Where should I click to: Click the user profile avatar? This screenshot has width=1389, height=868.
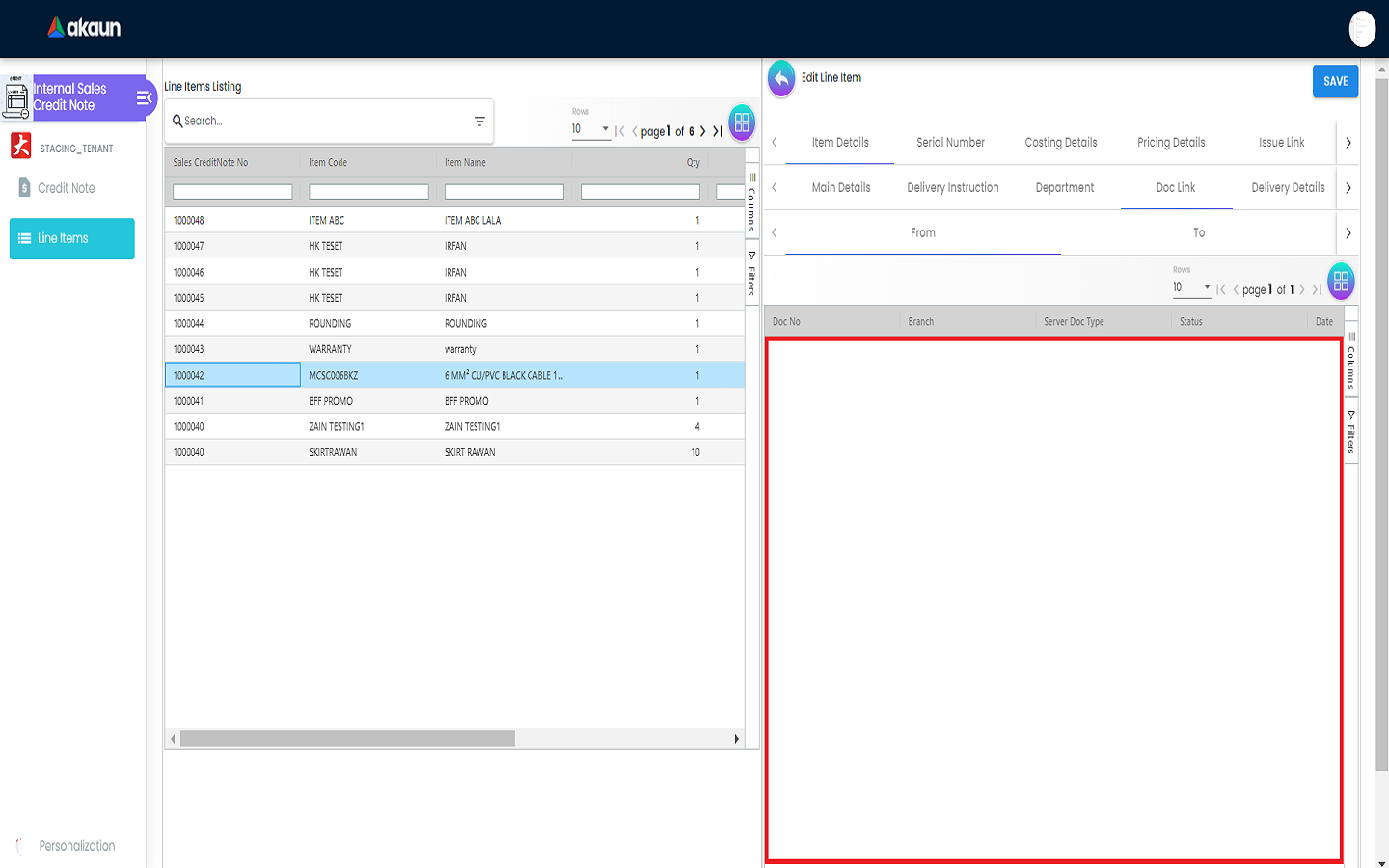click(1361, 29)
